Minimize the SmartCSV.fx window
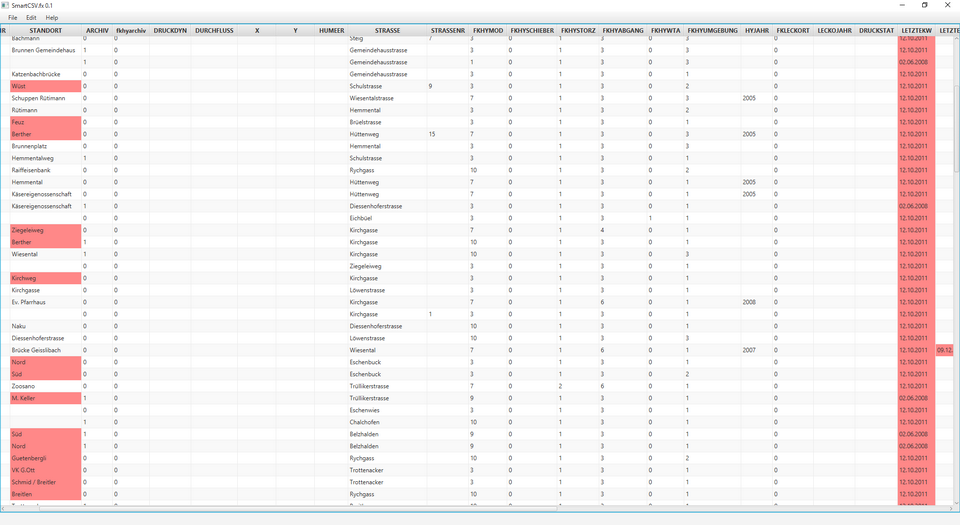The image size is (960, 525). [895, 5]
